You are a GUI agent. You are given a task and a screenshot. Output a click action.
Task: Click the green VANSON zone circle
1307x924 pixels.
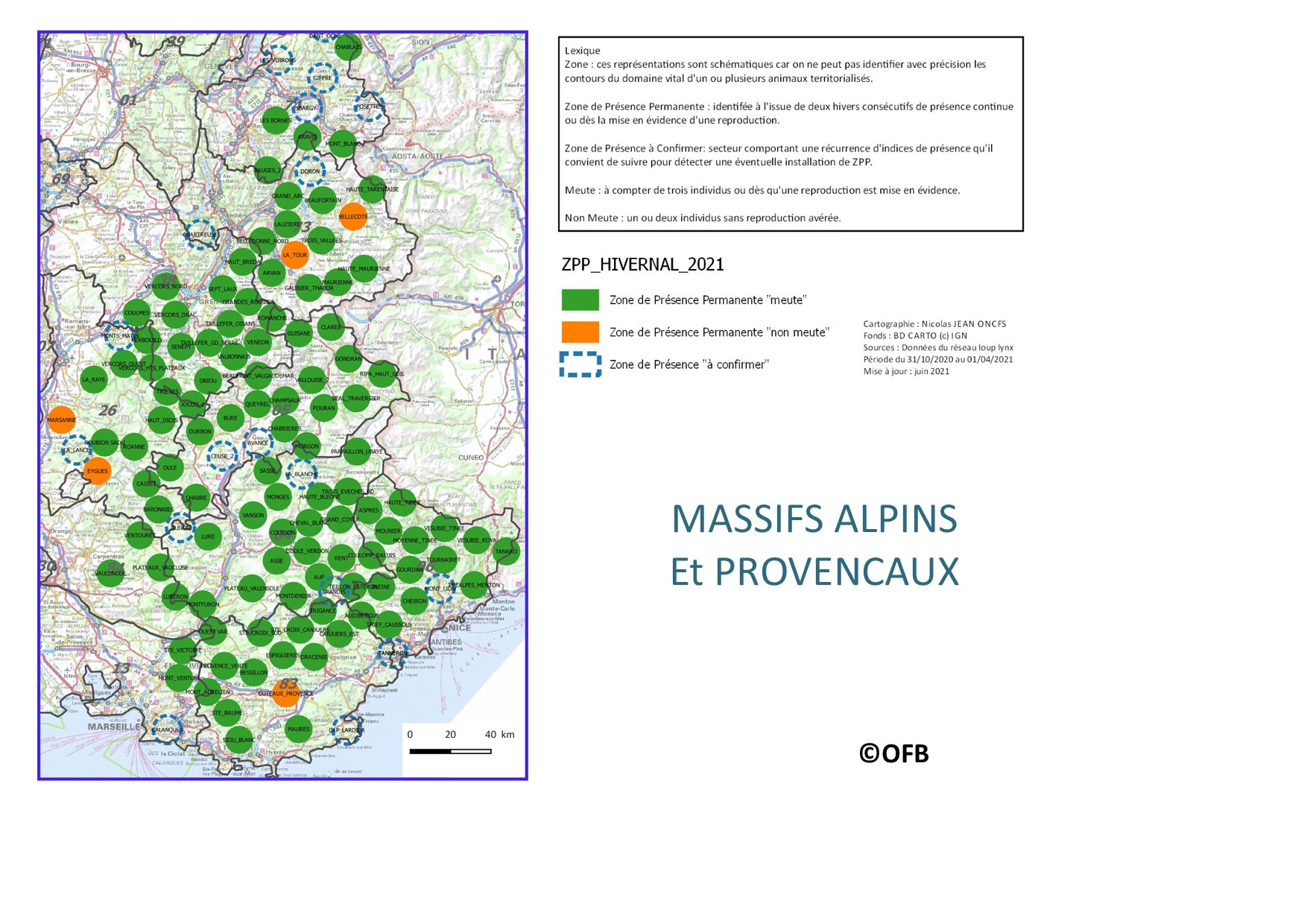pyautogui.click(x=253, y=515)
